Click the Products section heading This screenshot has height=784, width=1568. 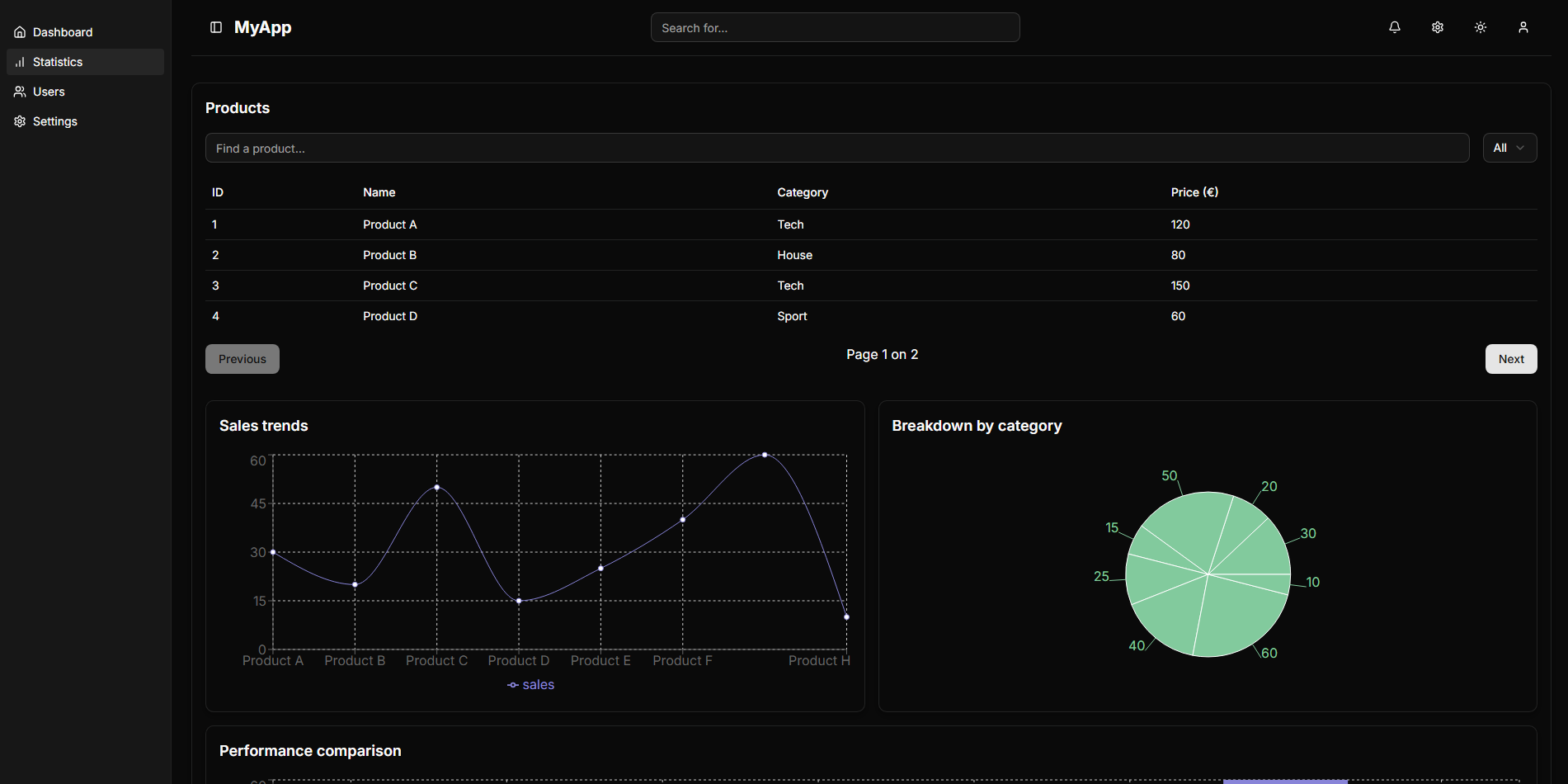238,108
